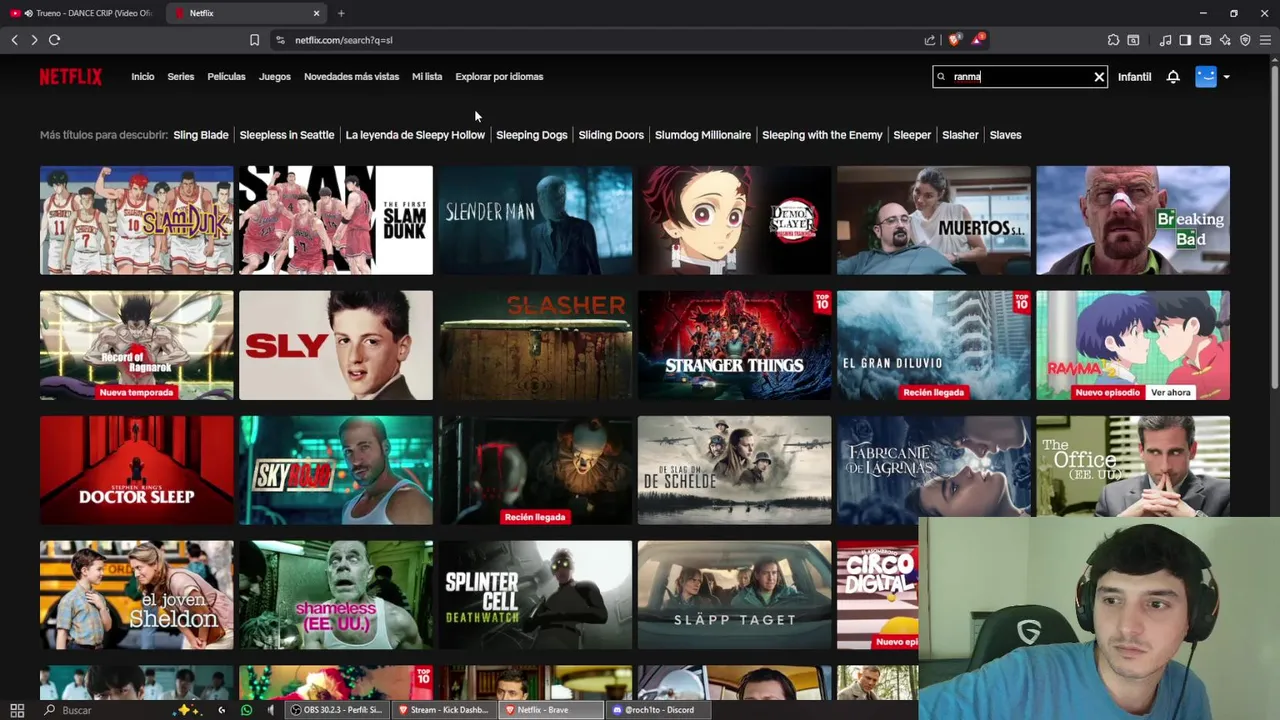Open the Demon Slayer thumbnail
Screen dimensions: 1280x720
click(734, 220)
